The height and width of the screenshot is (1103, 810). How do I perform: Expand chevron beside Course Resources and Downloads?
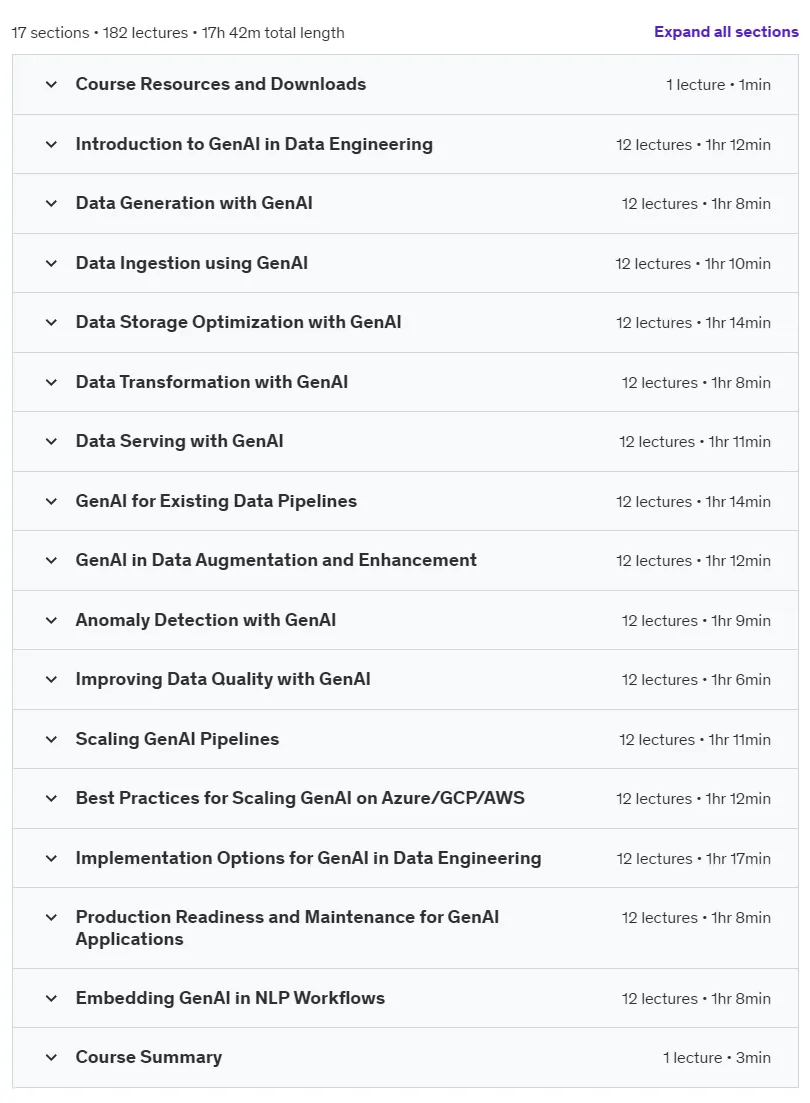[51, 84]
